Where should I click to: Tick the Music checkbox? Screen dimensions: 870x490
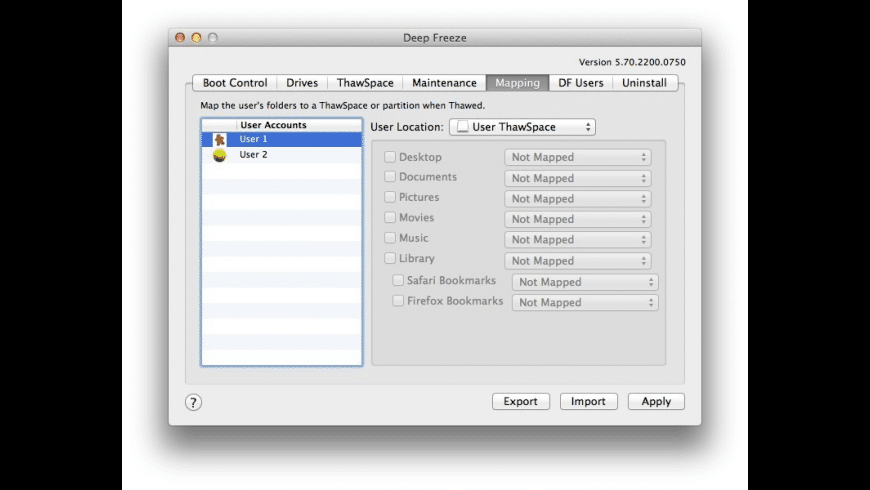(390, 238)
